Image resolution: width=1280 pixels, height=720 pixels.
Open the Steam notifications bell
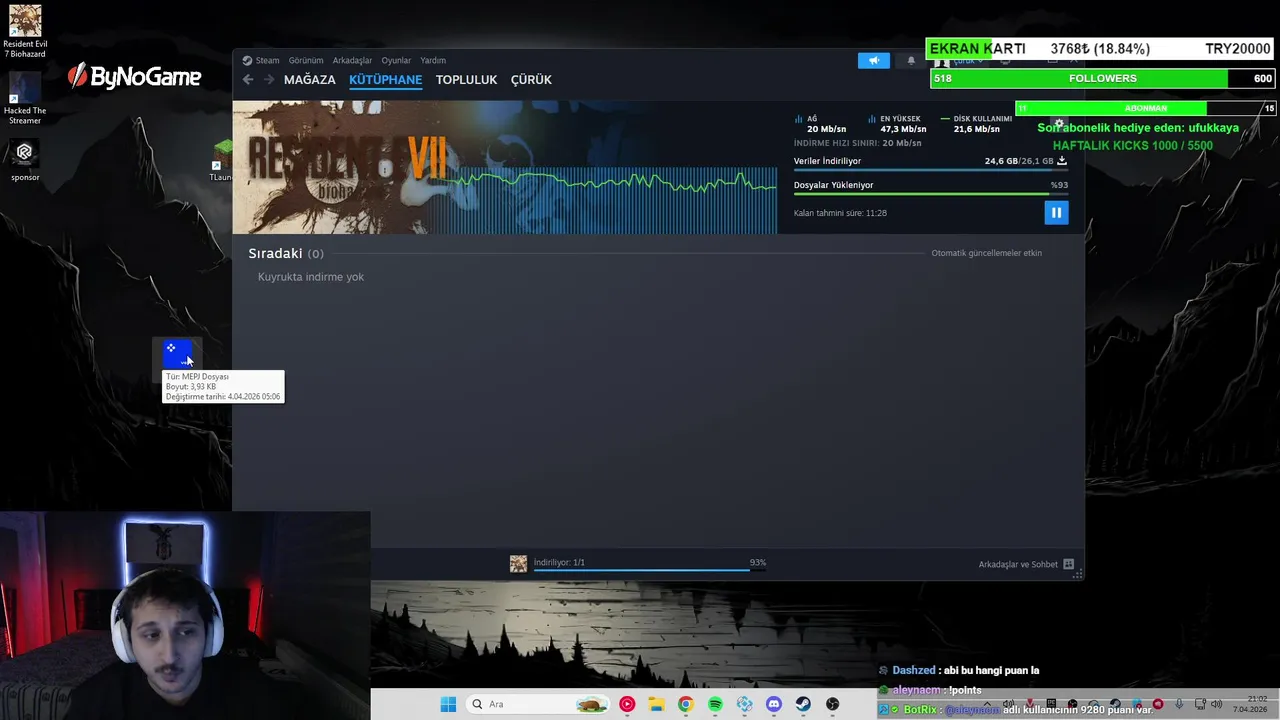point(911,60)
